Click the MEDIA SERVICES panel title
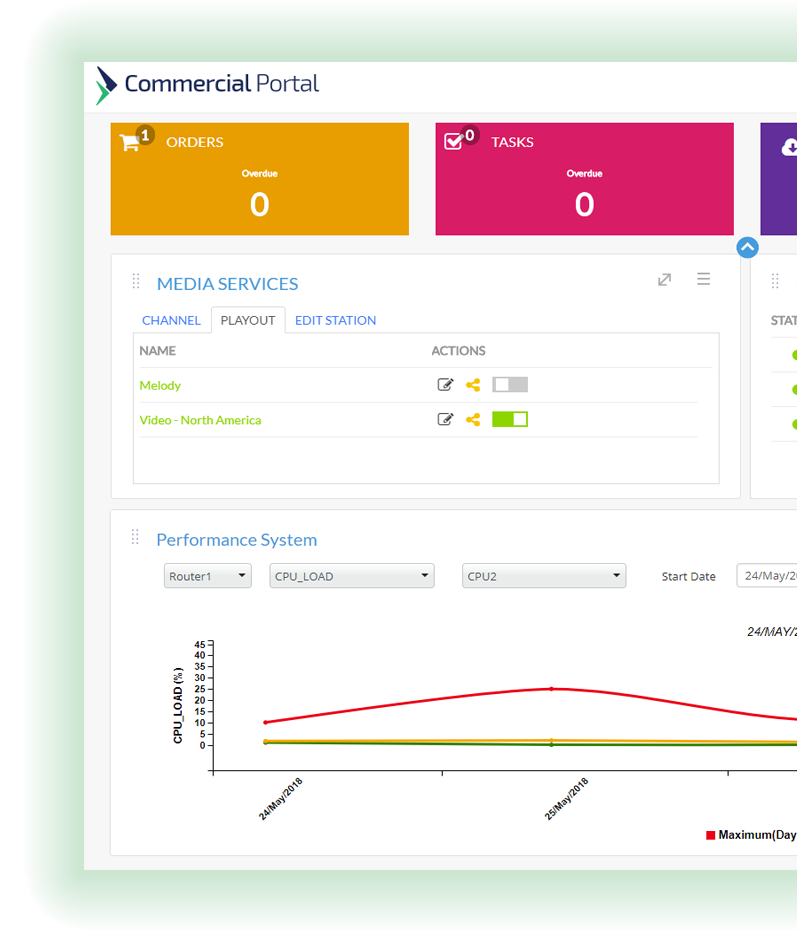The height and width of the screenshot is (931, 797). [227, 284]
